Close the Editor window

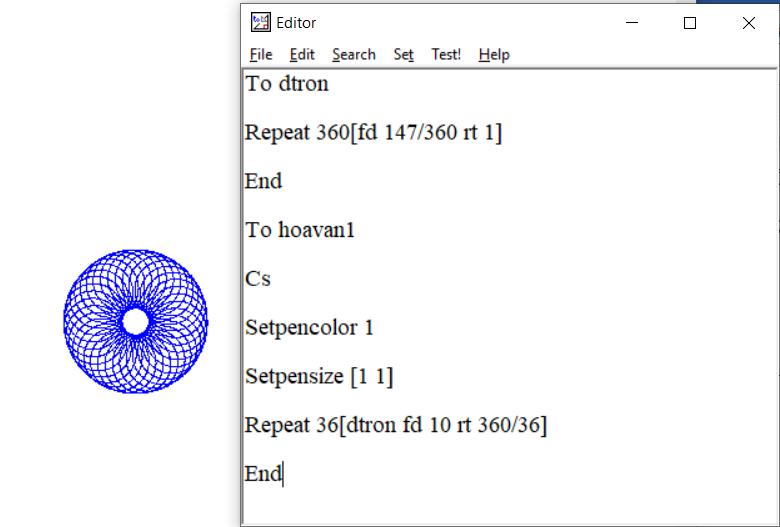pyautogui.click(x=748, y=23)
